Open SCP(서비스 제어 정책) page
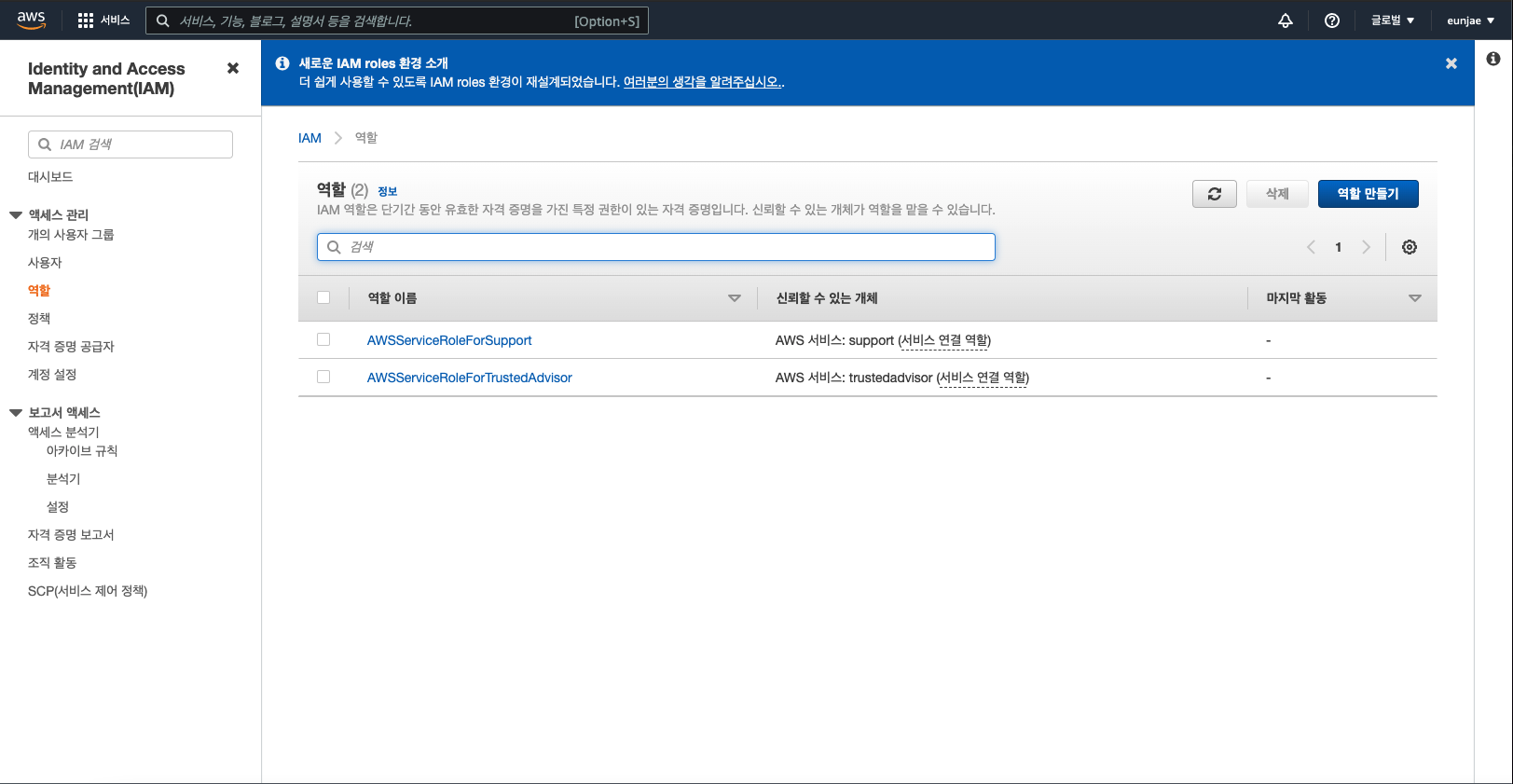1513x784 pixels. click(x=88, y=591)
